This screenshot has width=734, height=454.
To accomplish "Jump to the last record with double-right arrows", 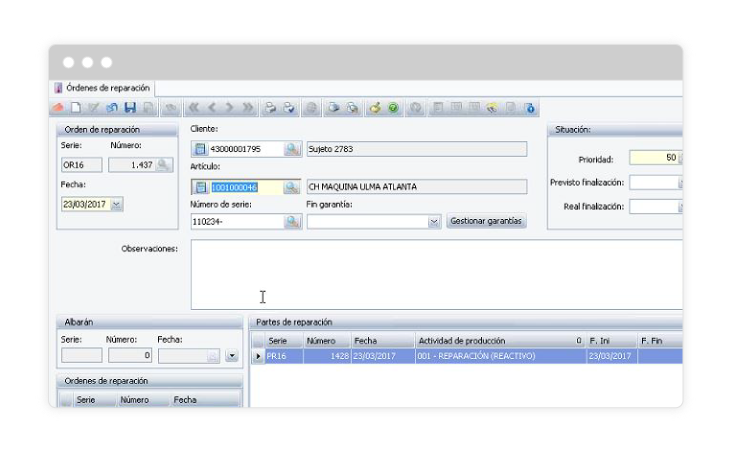I will (247, 108).
